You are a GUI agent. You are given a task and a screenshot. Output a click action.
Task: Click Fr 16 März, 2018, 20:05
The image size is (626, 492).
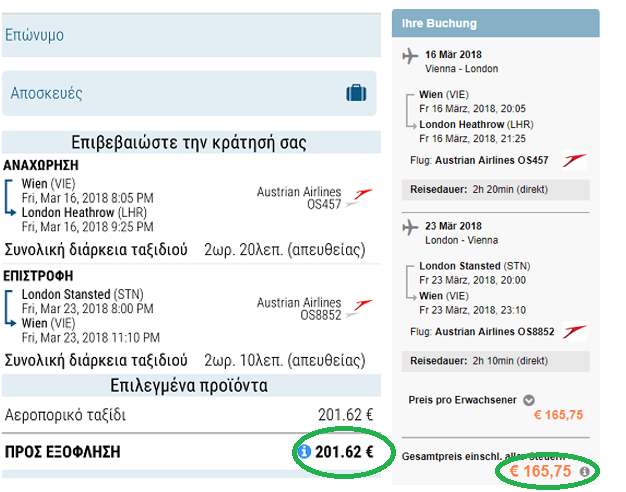[x=472, y=109]
